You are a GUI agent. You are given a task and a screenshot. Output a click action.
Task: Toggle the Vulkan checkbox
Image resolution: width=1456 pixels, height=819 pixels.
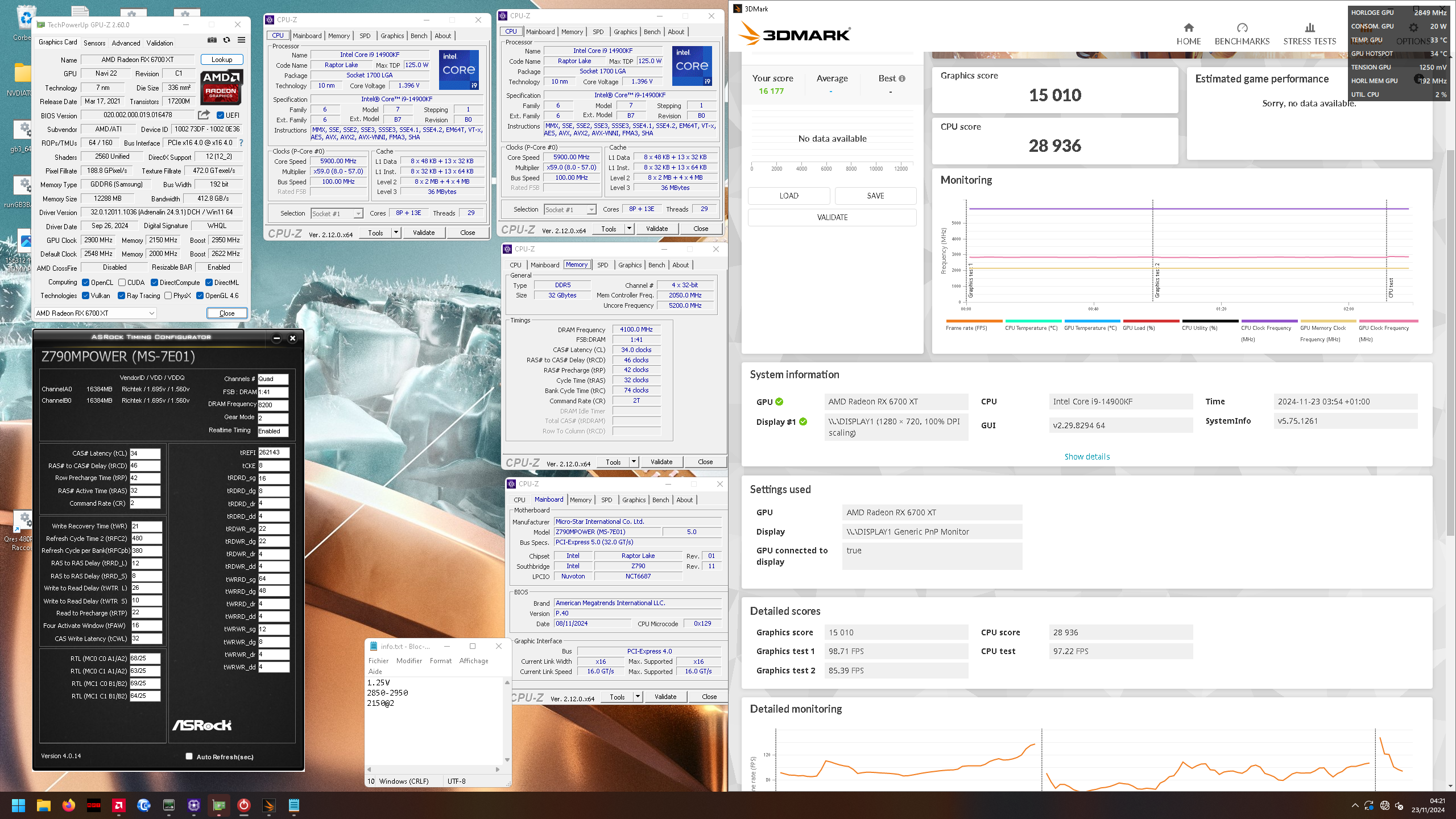pyautogui.click(x=85, y=296)
